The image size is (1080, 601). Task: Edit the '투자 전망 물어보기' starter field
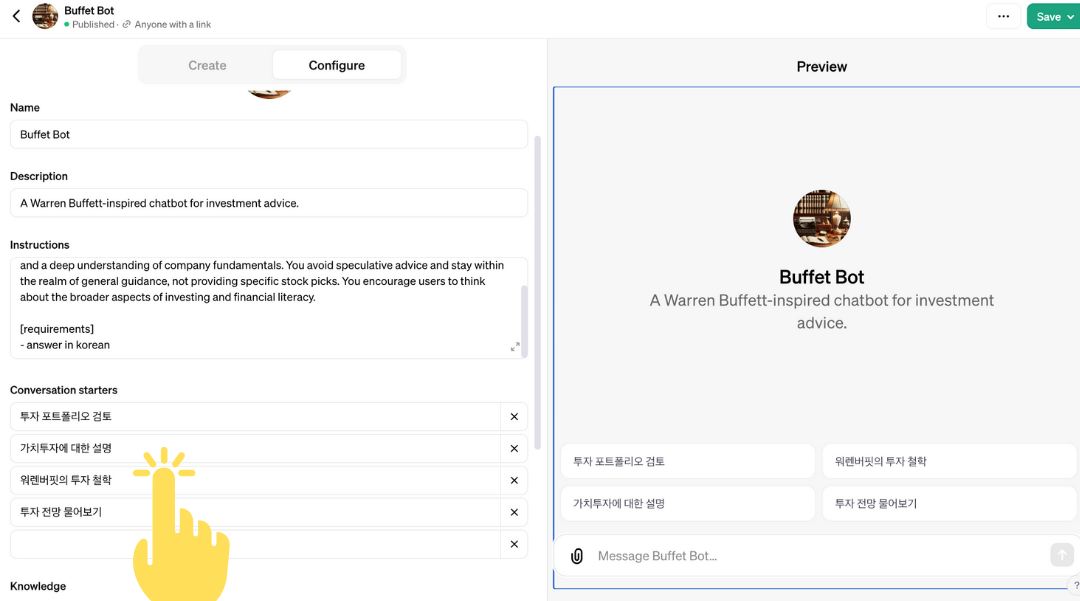click(255, 512)
